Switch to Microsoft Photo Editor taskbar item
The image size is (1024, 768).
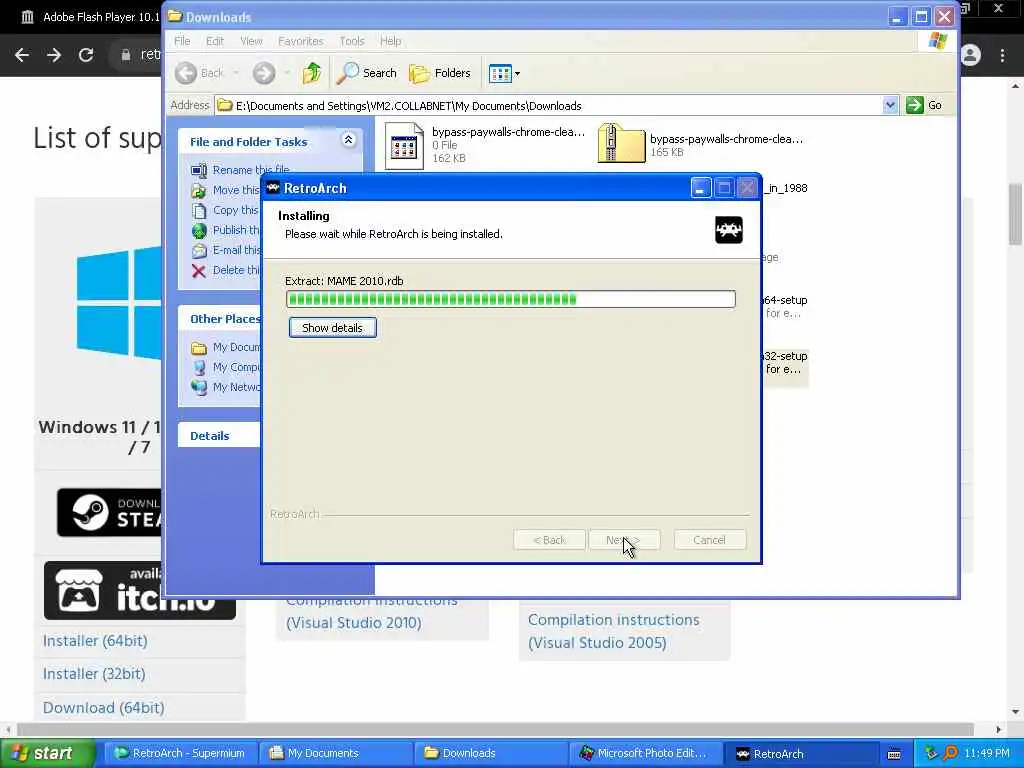coord(646,754)
